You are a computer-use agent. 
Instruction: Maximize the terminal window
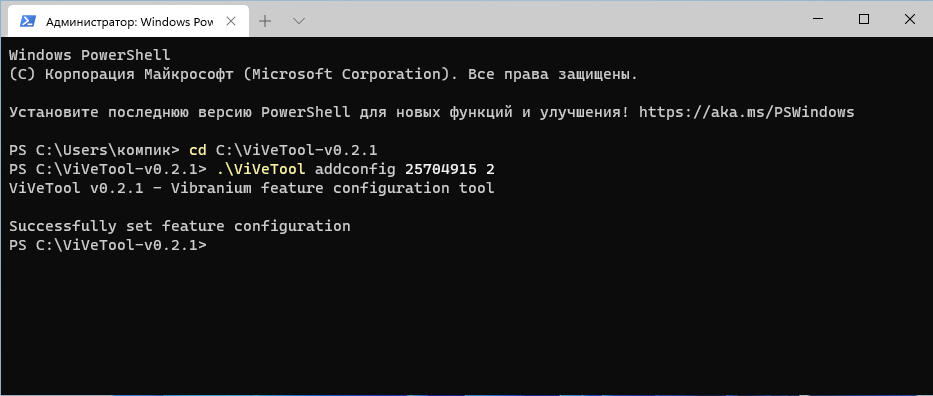click(x=864, y=20)
